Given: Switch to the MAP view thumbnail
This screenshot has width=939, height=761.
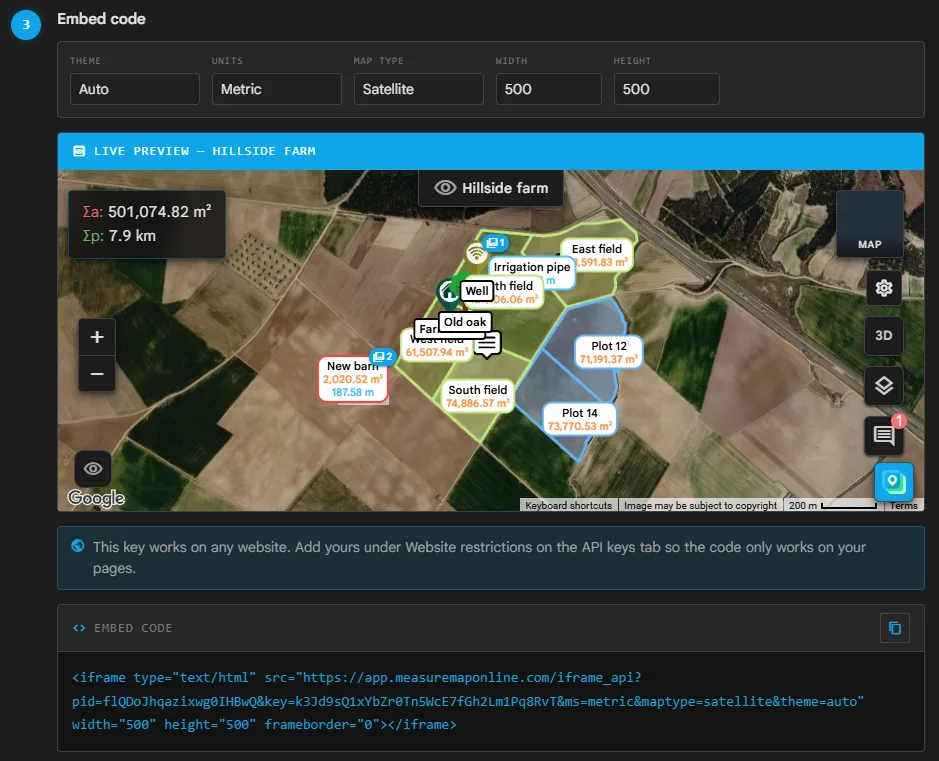Looking at the screenshot, I should click(x=870, y=224).
